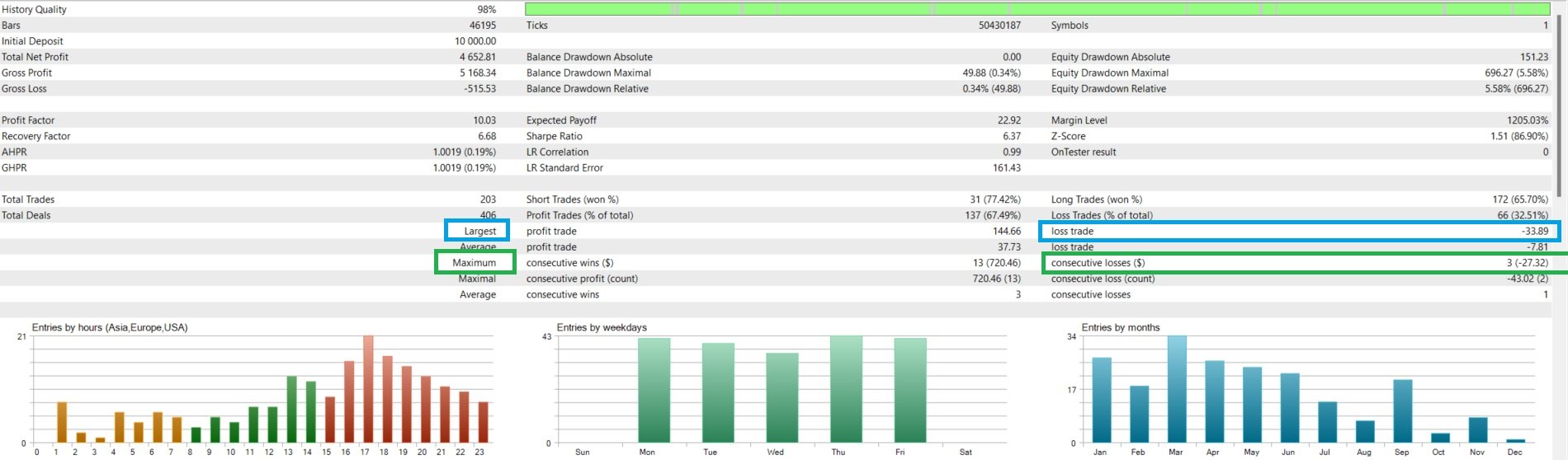The image size is (1568, 460).
Task: Click the Profit Factor value 10.03
Action: pyautogui.click(x=484, y=120)
